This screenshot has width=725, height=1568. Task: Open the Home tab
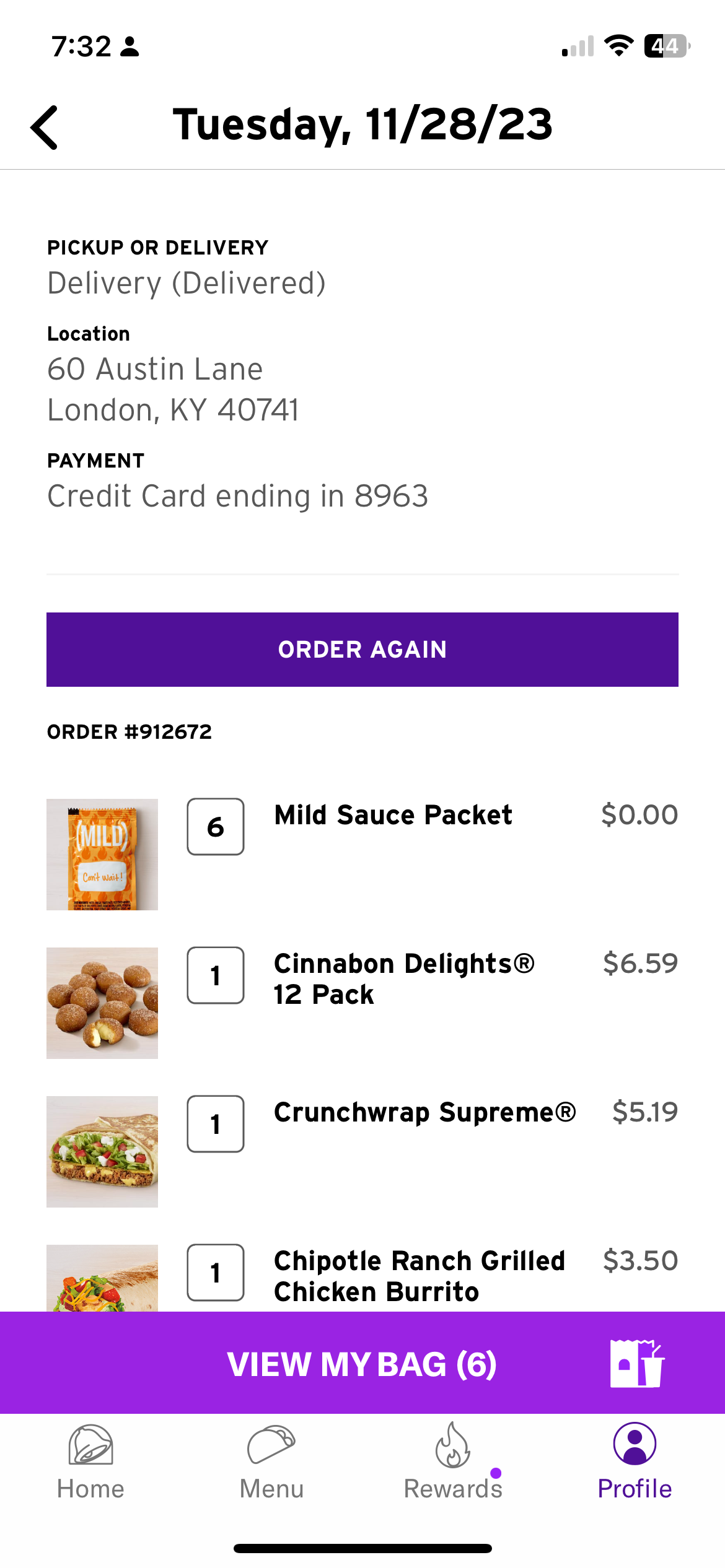pos(90,1460)
